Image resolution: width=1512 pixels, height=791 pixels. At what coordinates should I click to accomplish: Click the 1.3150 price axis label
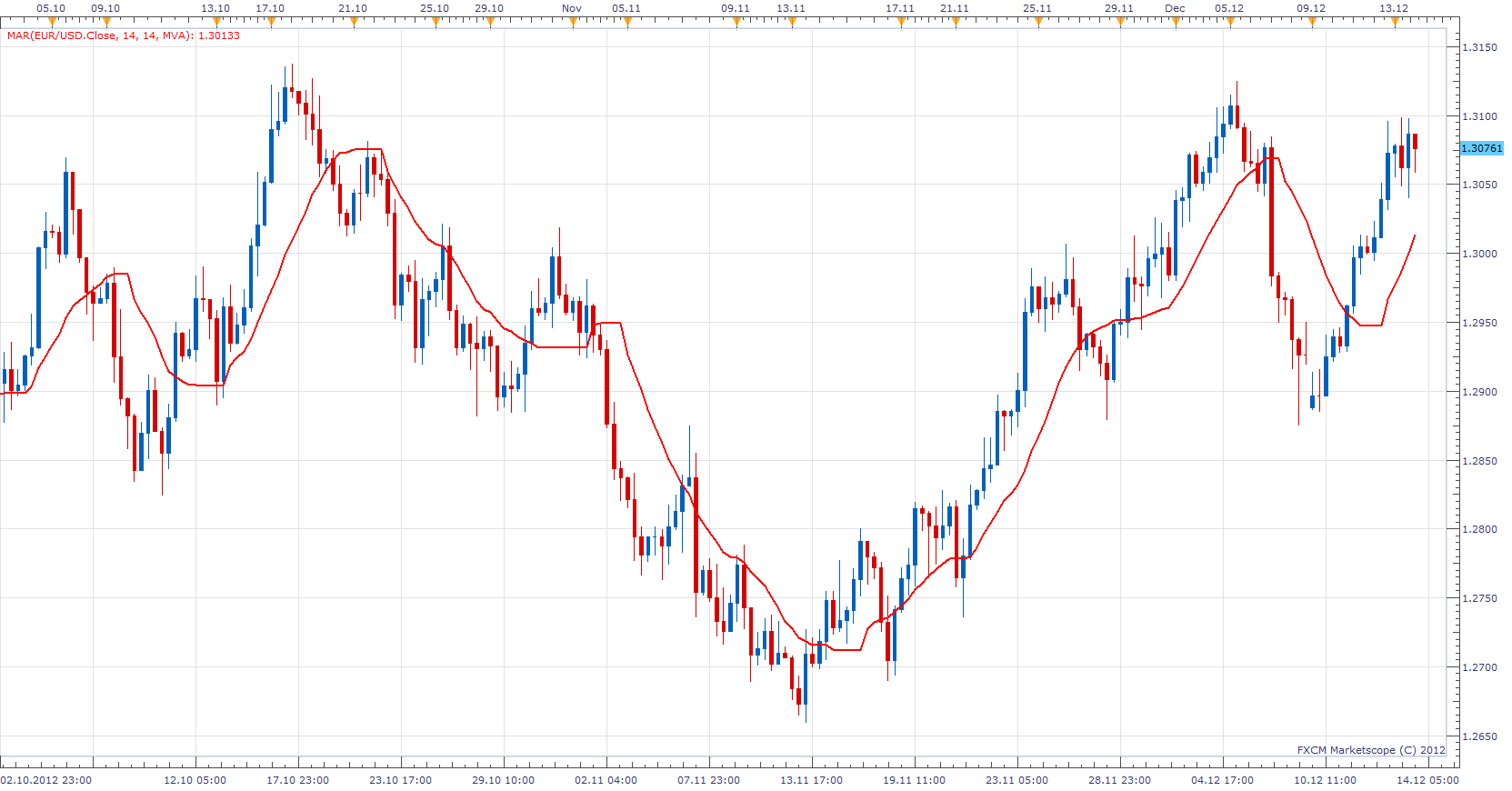coord(1479,47)
